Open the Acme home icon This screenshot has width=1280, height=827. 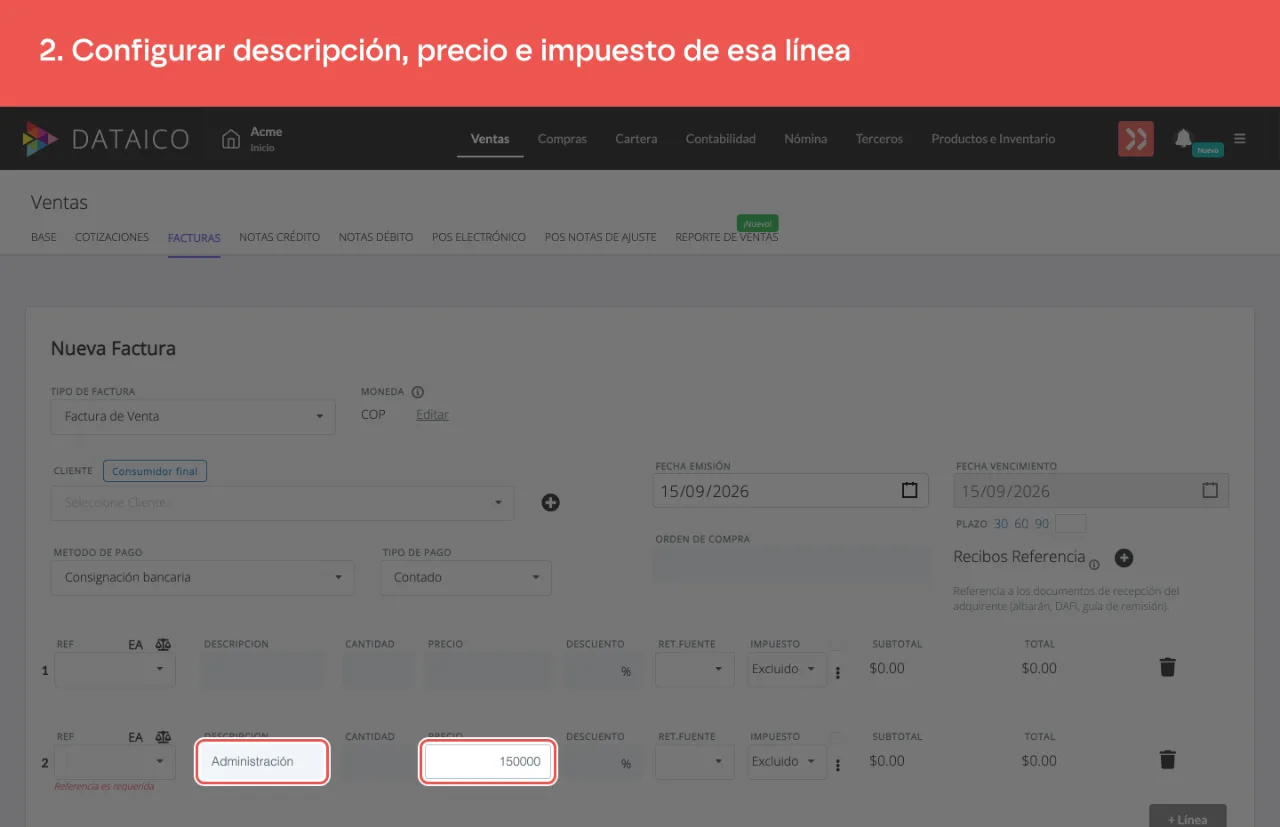(x=231, y=139)
